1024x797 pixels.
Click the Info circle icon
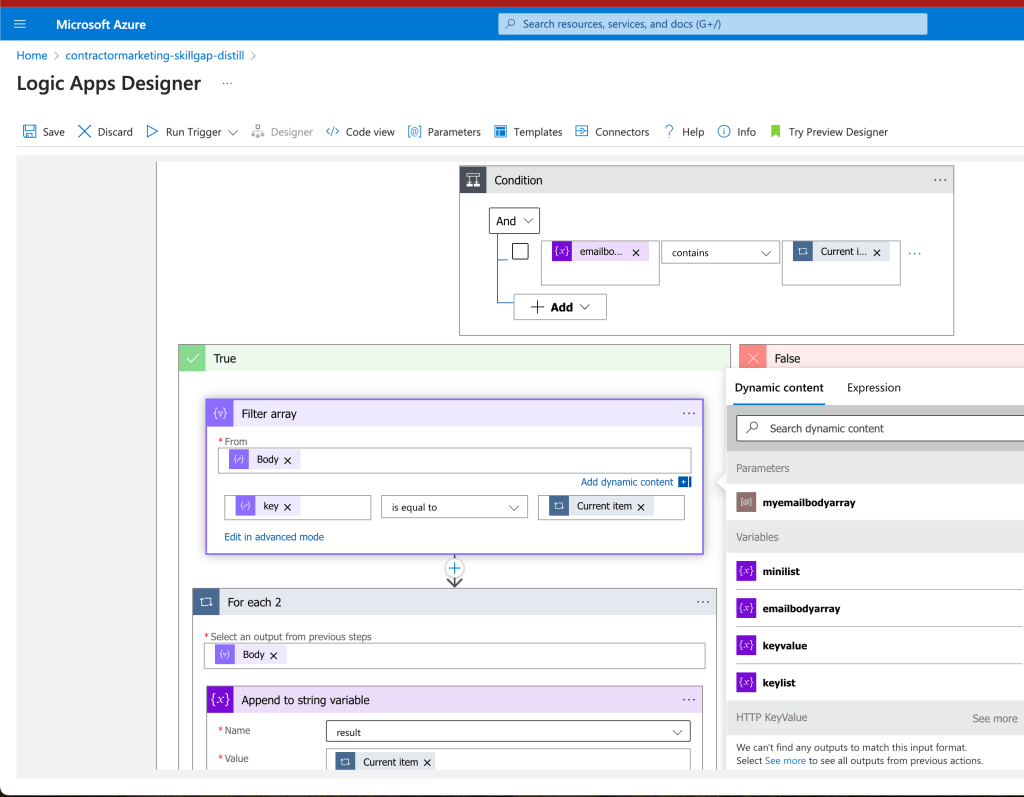(724, 131)
